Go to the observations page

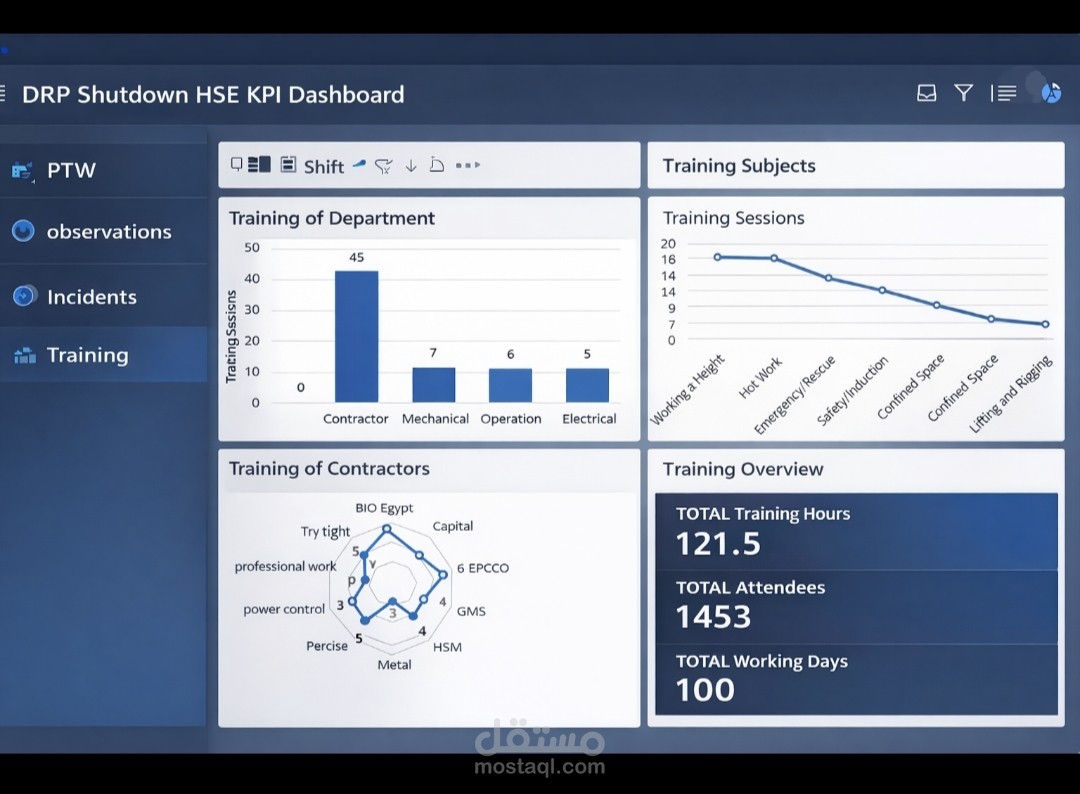coord(103,231)
